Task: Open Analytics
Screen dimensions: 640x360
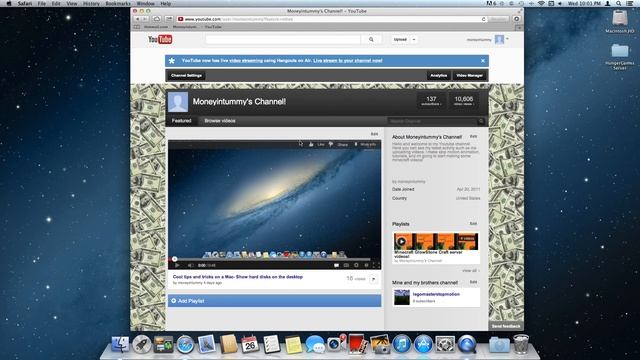Action: click(x=439, y=76)
